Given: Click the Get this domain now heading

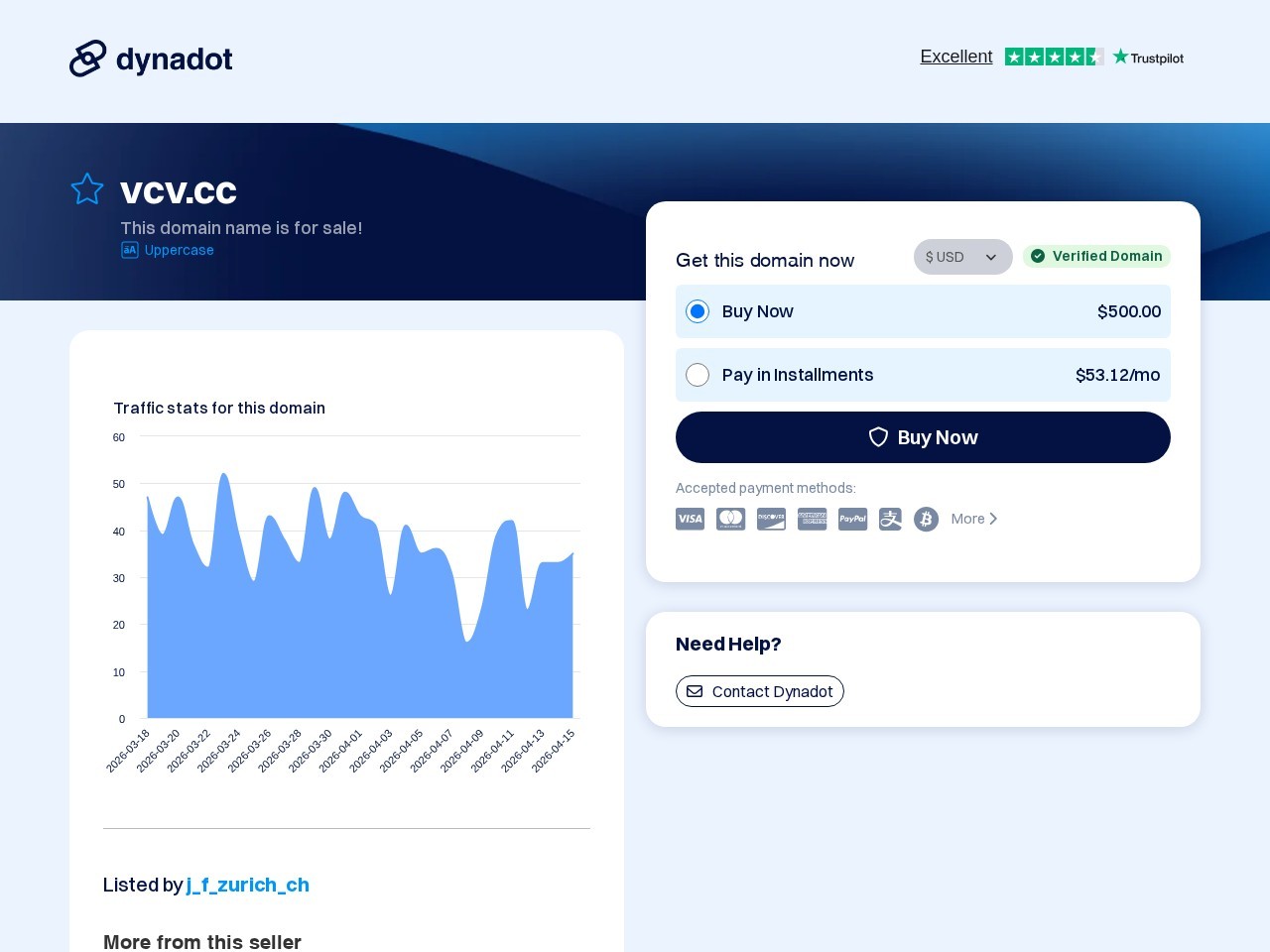Looking at the screenshot, I should point(765,260).
